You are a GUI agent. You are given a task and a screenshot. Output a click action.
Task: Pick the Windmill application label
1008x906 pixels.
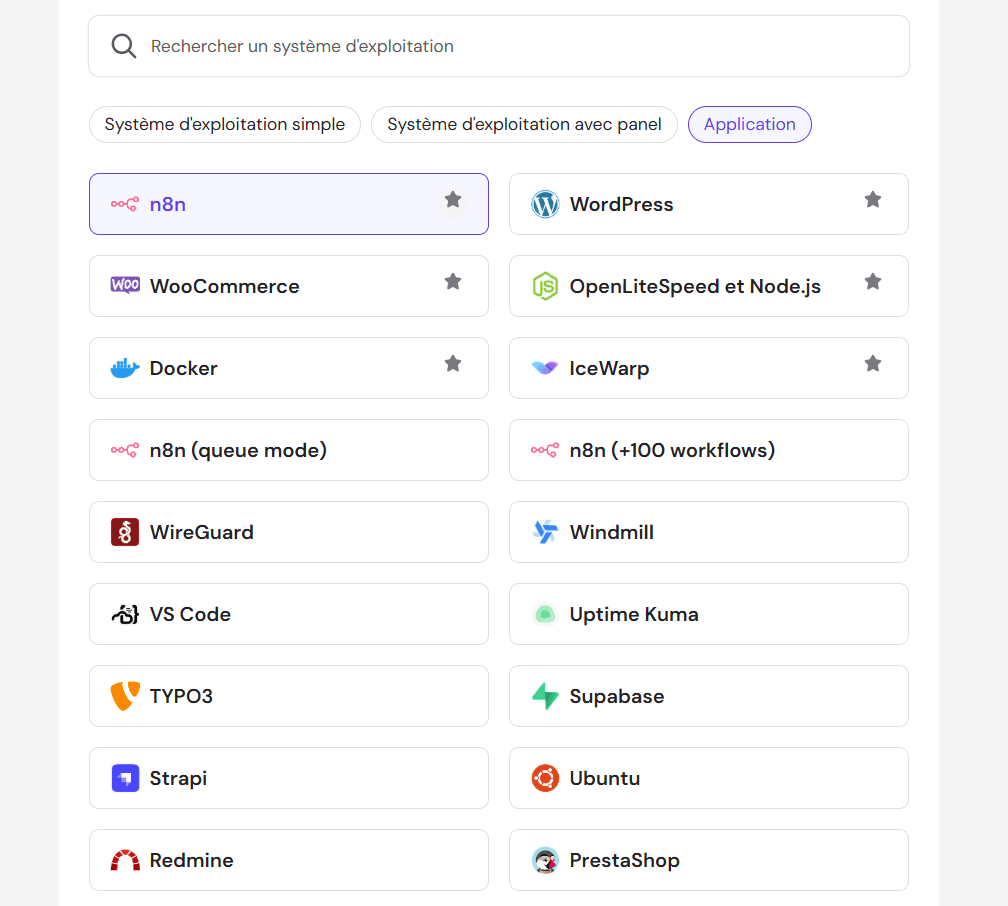click(611, 532)
